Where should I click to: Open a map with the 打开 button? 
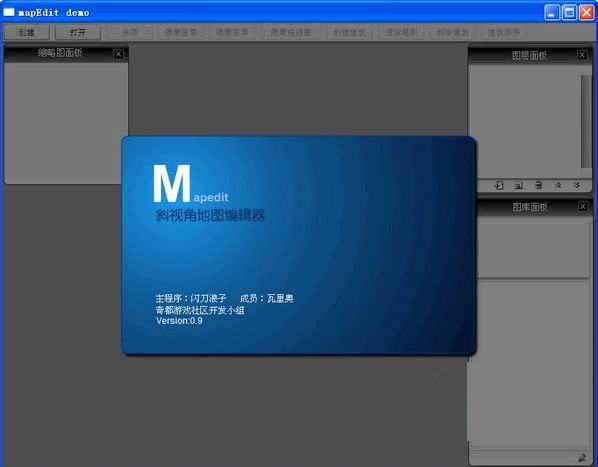[x=78, y=32]
